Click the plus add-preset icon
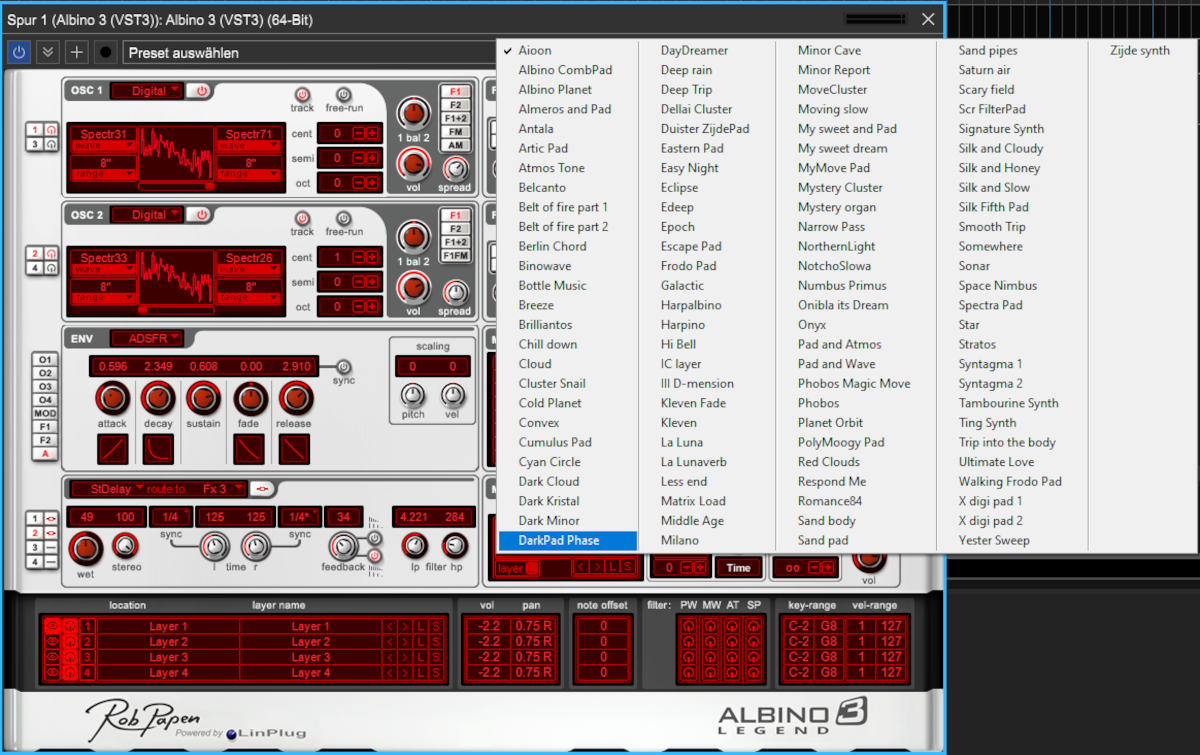1200x755 pixels. (x=76, y=52)
